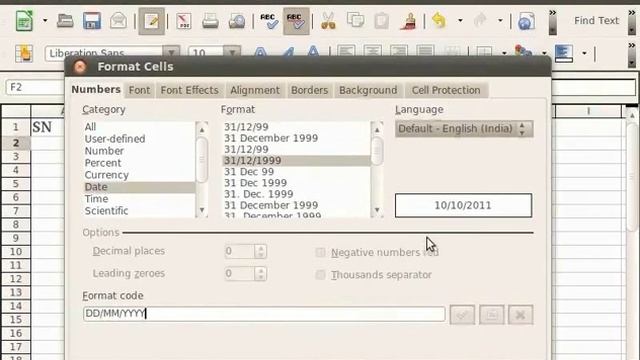
Task: Close the Format Cells dialog
Action: [x=80, y=67]
